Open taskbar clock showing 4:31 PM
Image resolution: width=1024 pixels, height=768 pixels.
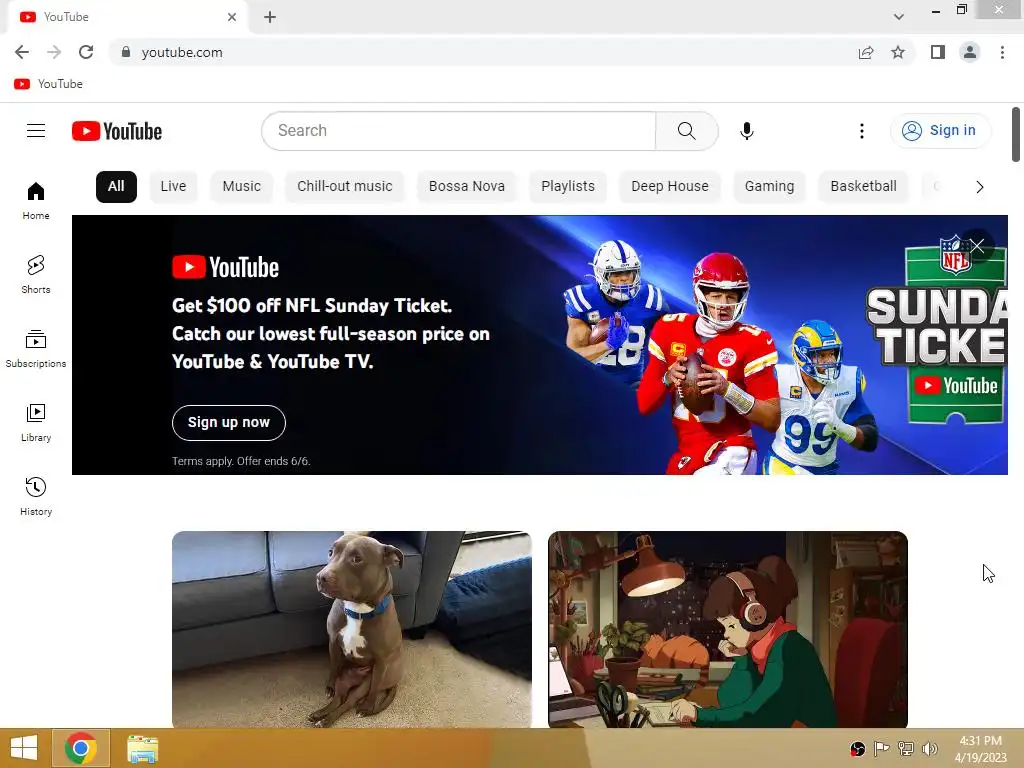point(980,749)
